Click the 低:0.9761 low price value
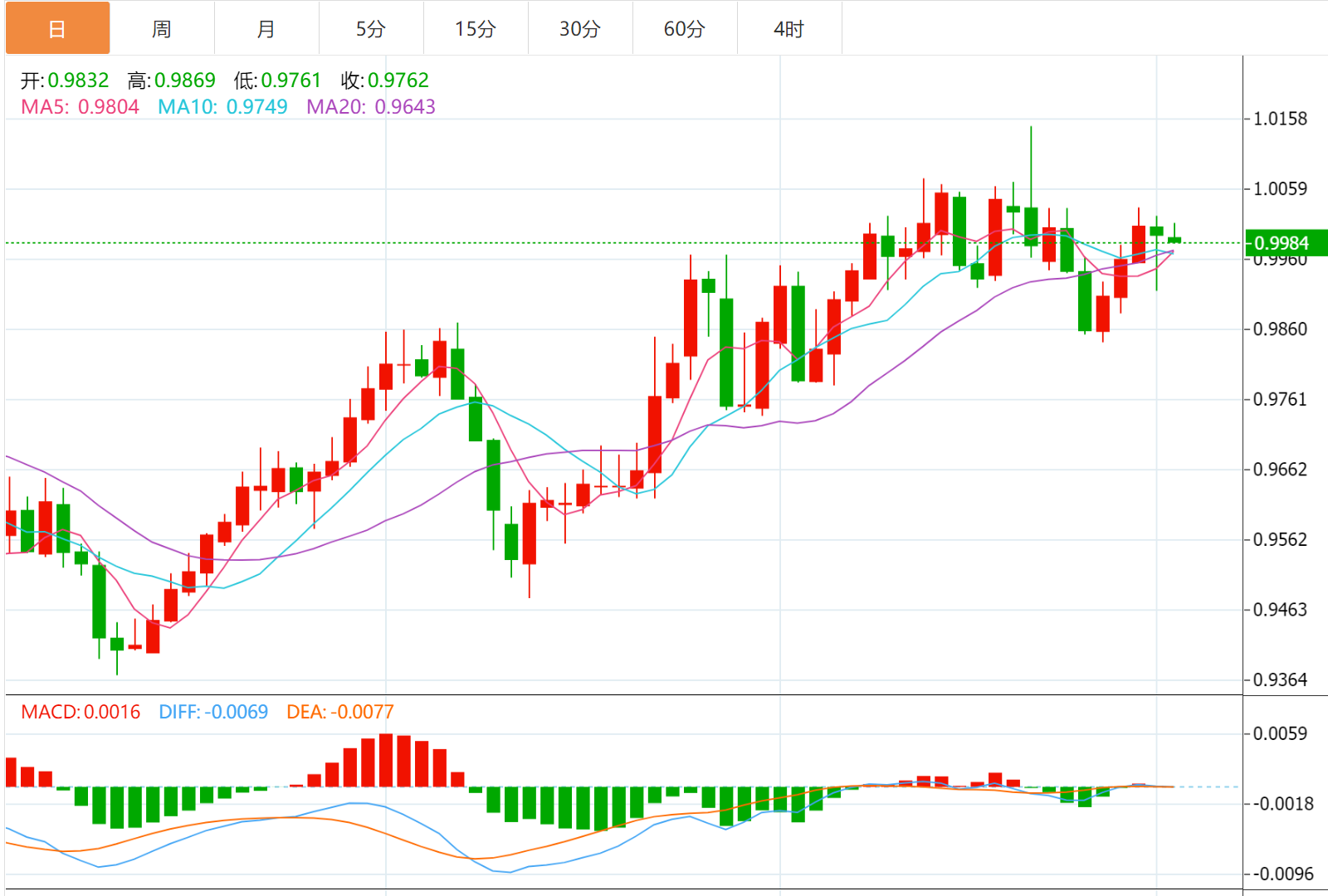The height and width of the screenshot is (896, 1328). tap(277, 80)
